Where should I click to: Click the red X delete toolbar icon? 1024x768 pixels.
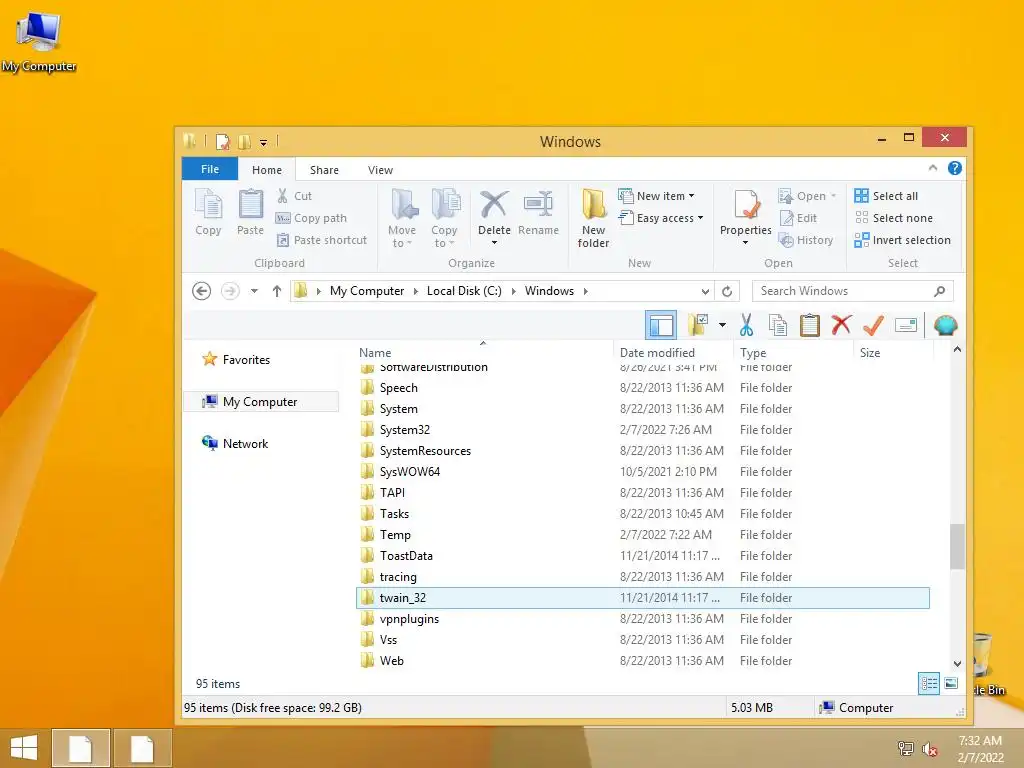point(841,325)
